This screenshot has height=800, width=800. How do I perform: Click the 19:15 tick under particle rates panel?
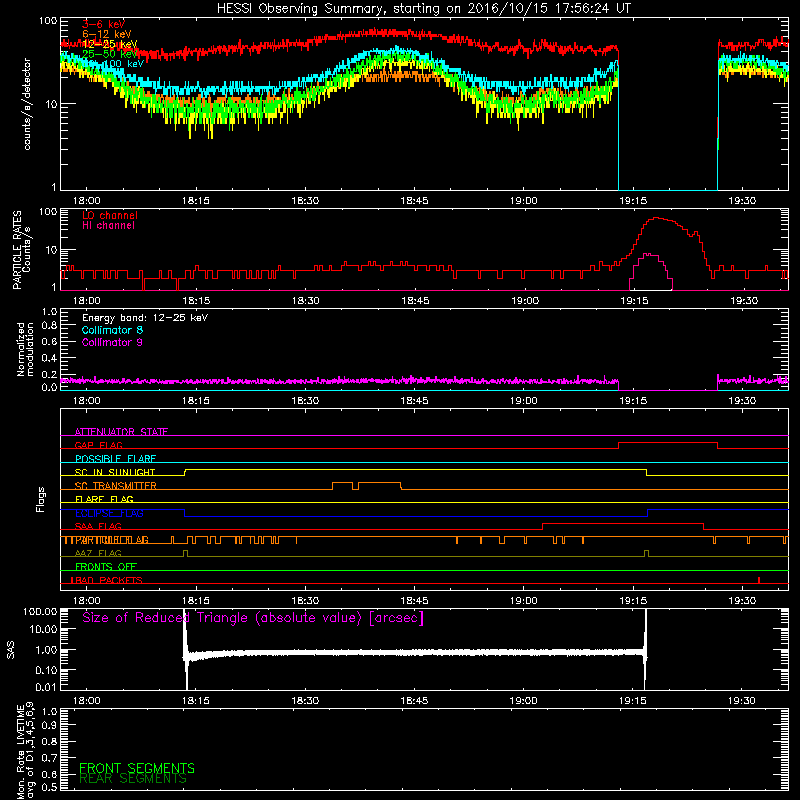click(x=634, y=301)
